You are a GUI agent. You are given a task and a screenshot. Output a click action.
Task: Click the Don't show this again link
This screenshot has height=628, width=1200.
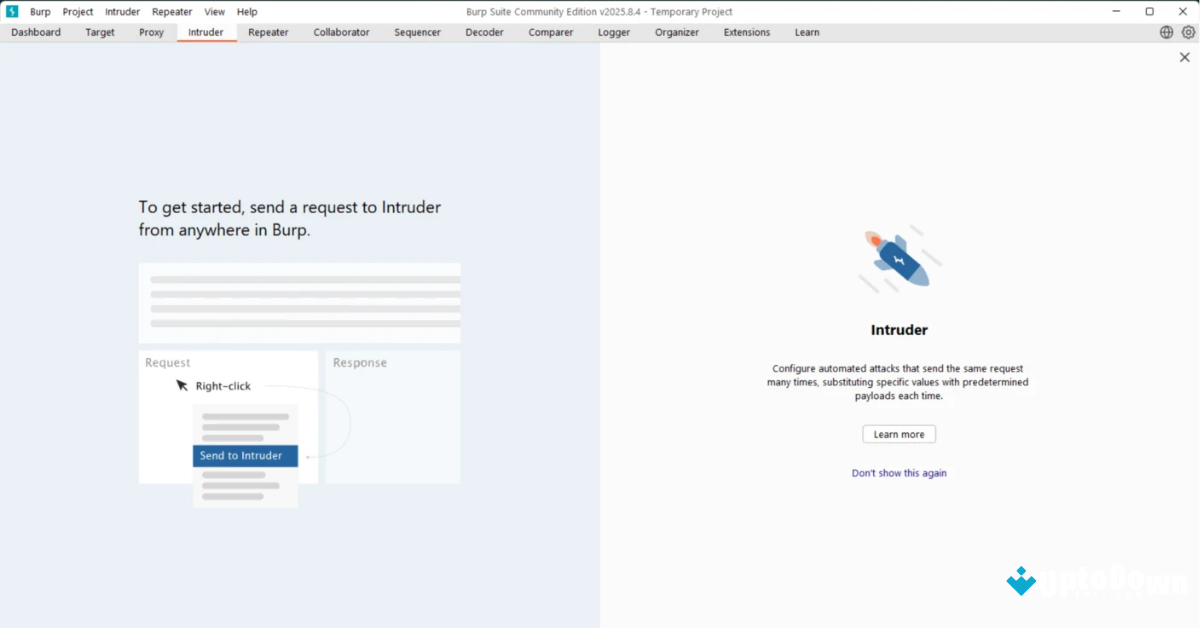click(899, 472)
